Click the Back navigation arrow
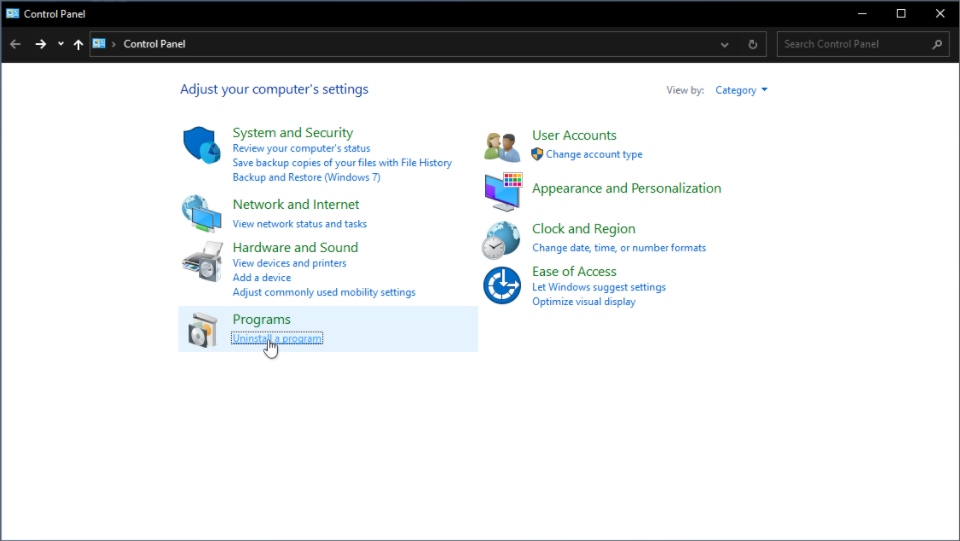The height and width of the screenshot is (541, 960). tap(15, 44)
